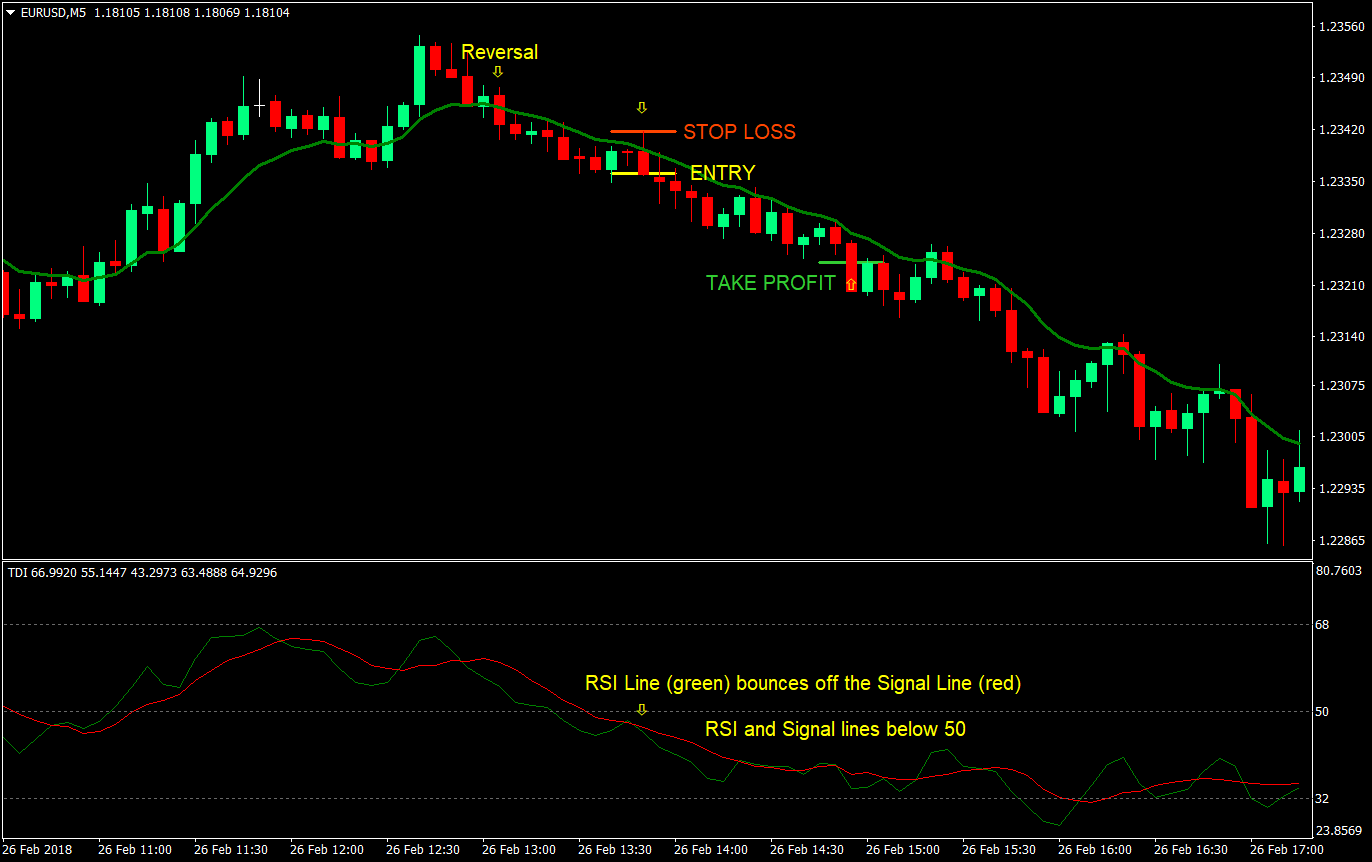Click the 26 Feb 12:00 time label
Screen dimensions: 1372x862
pyautogui.click(x=327, y=850)
